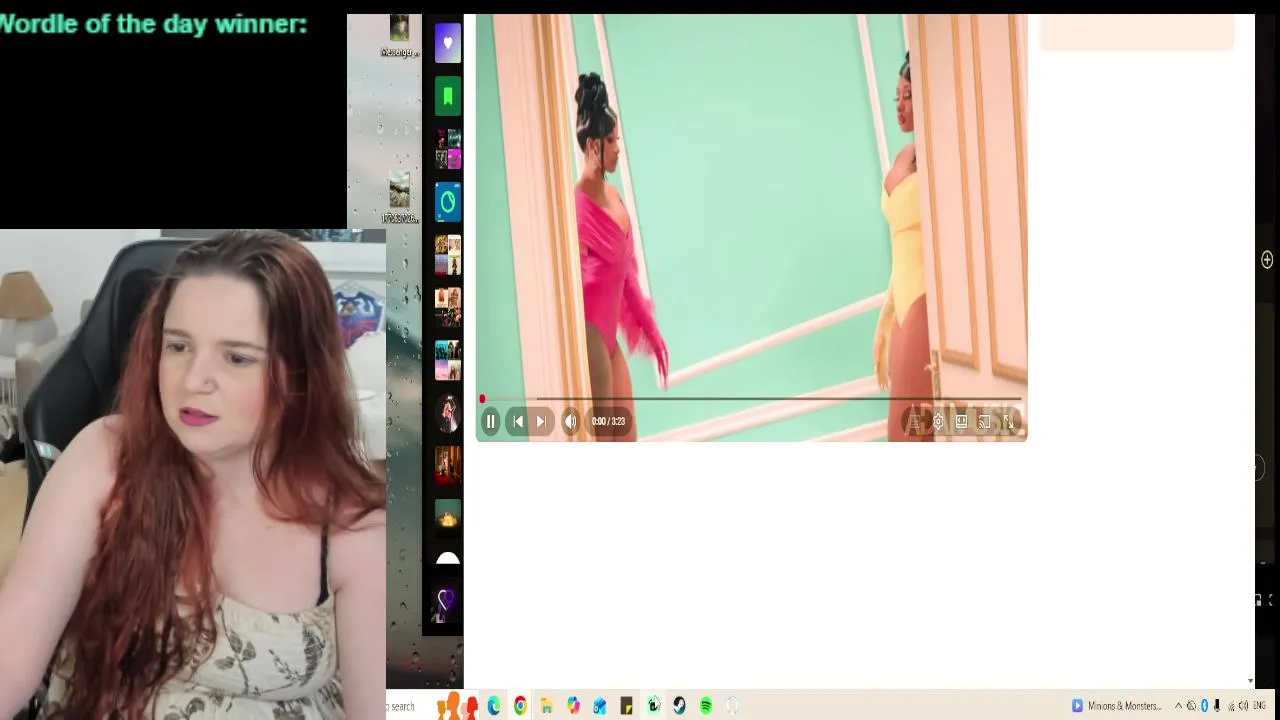Open Bluetooth tray icon

click(x=1204, y=707)
